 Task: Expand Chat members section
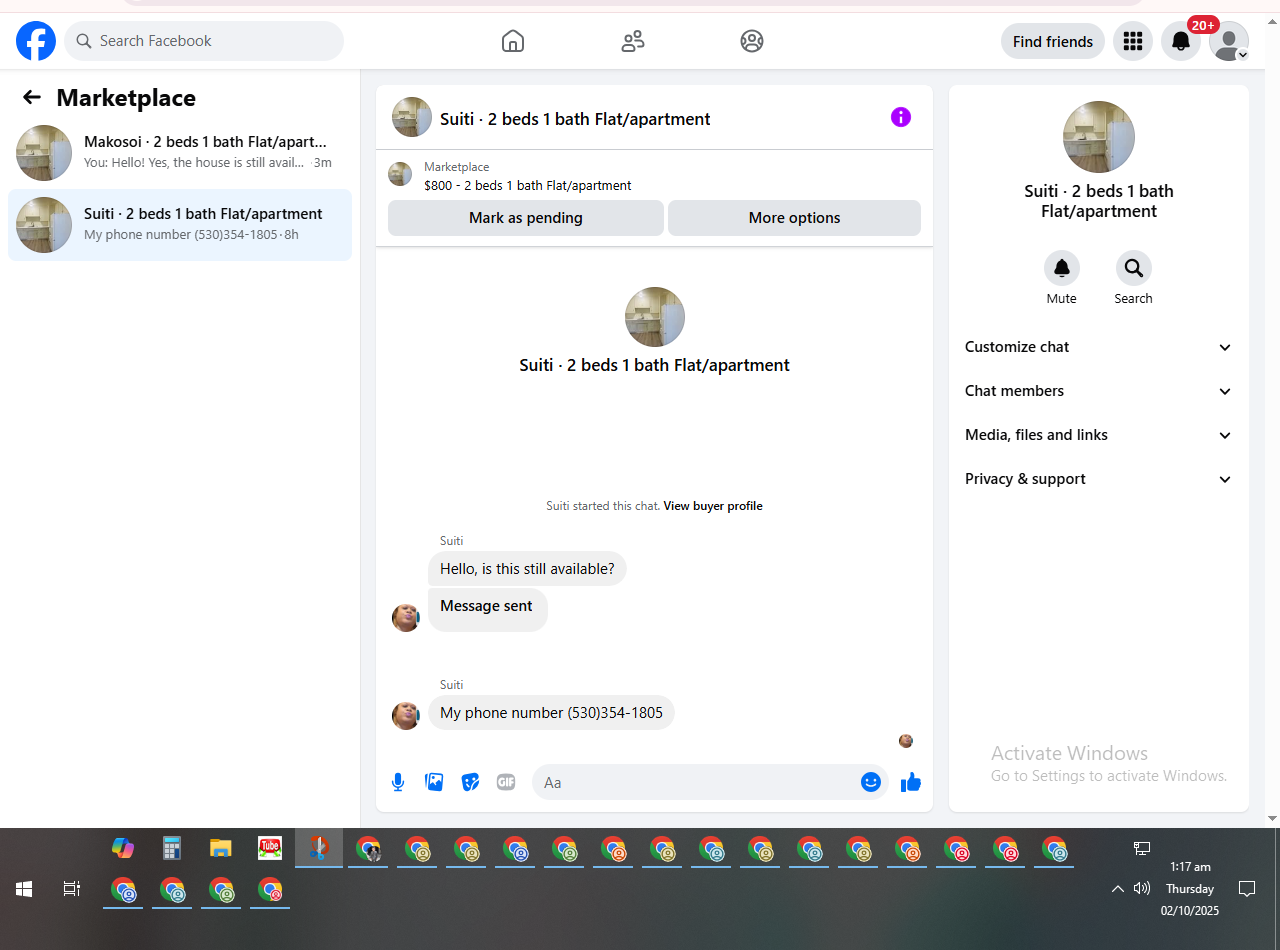pos(1099,391)
